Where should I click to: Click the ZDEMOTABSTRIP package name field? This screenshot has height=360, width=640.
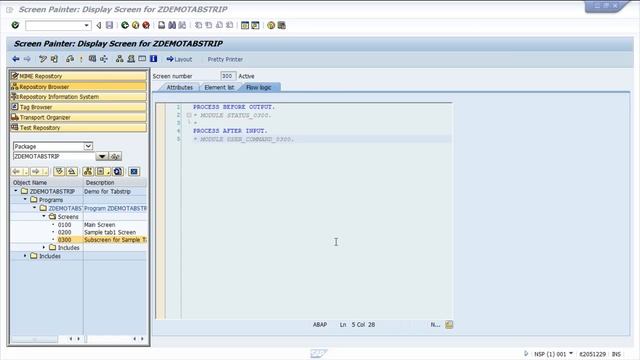(54, 156)
